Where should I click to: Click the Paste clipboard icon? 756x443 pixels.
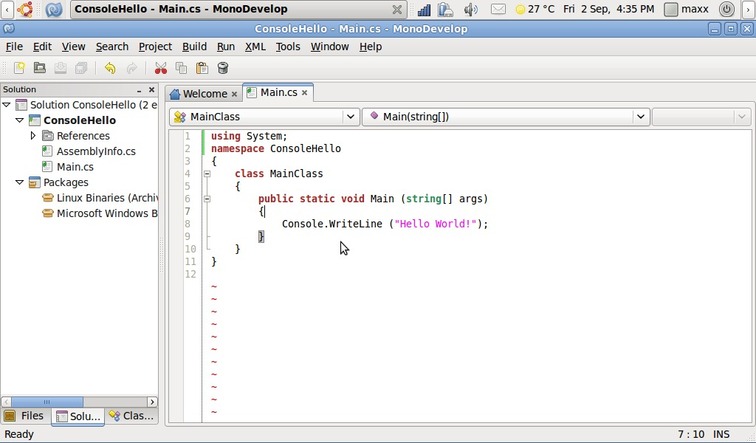click(202, 68)
